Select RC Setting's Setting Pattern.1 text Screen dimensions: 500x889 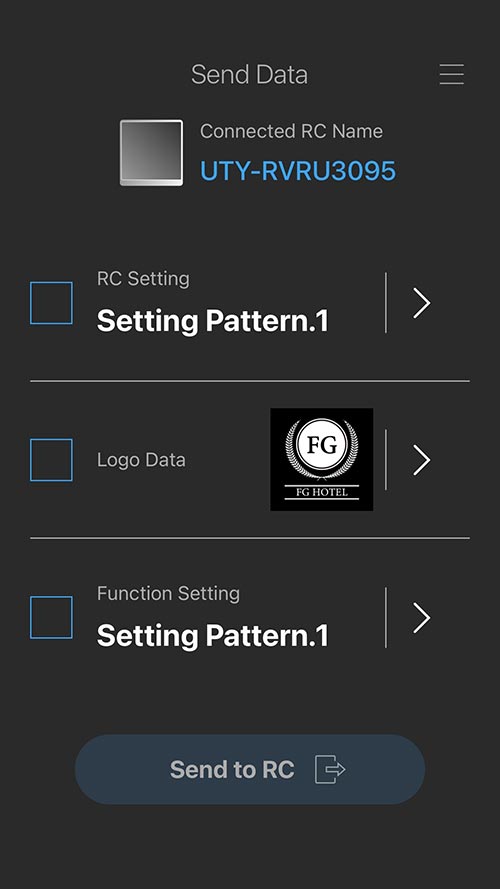(x=213, y=321)
